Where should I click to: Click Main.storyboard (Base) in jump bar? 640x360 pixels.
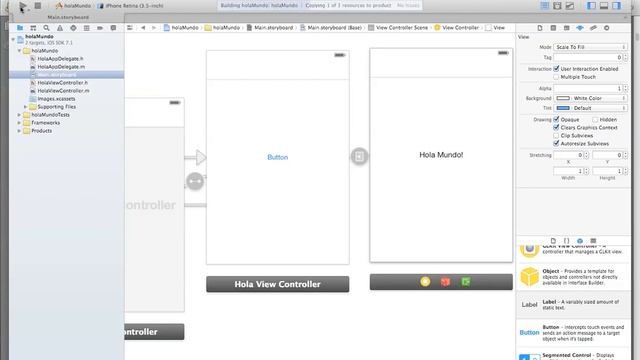pyautogui.click(x=331, y=28)
